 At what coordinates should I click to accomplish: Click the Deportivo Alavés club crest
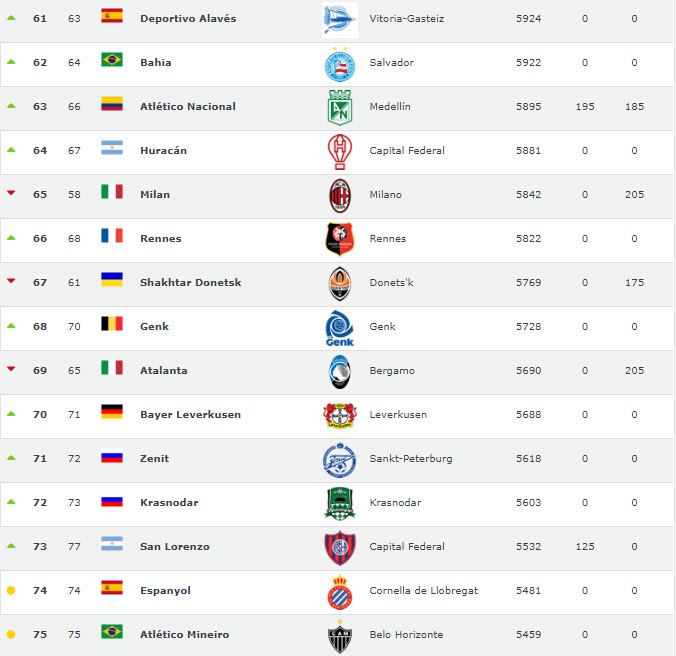(340, 20)
